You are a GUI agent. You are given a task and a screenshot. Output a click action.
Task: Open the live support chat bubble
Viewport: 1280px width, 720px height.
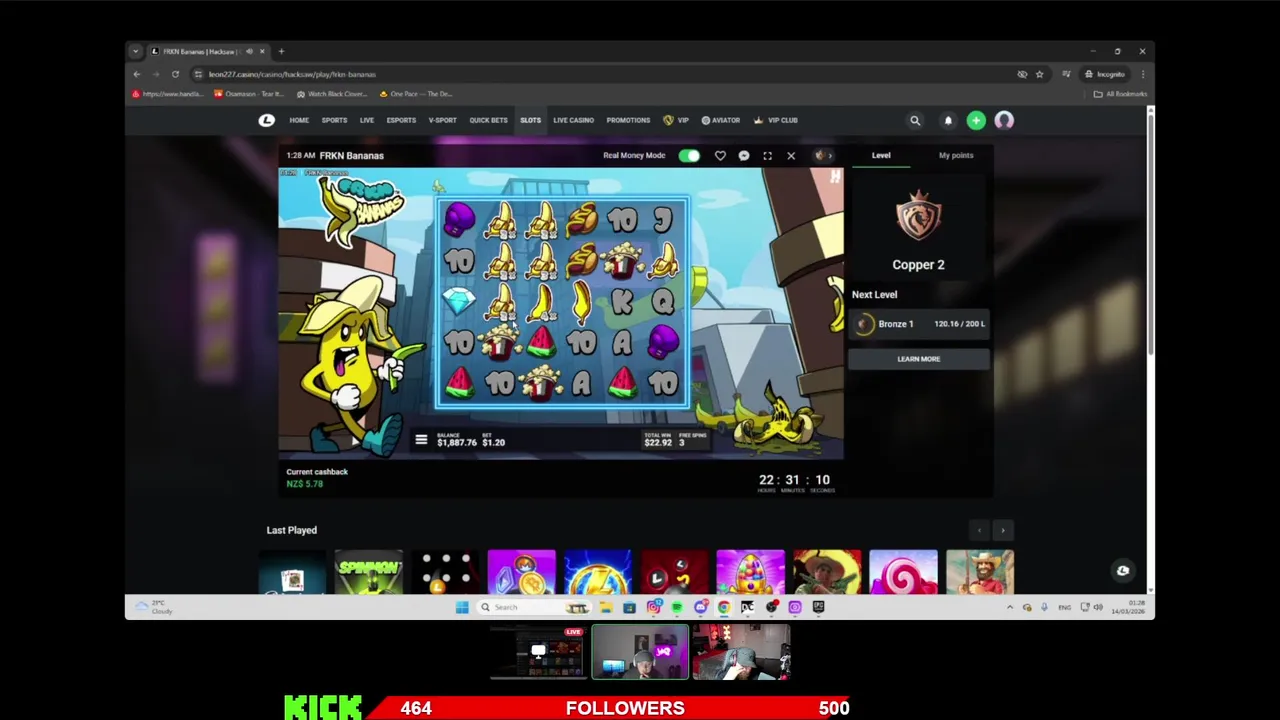(x=1123, y=571)
